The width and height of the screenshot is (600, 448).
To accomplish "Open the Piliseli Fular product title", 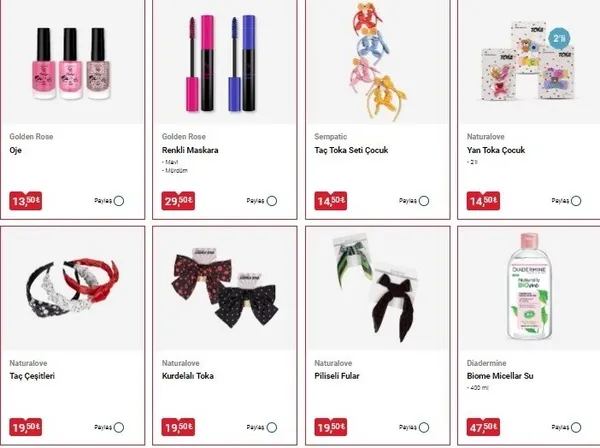I will tap(337, 376).
